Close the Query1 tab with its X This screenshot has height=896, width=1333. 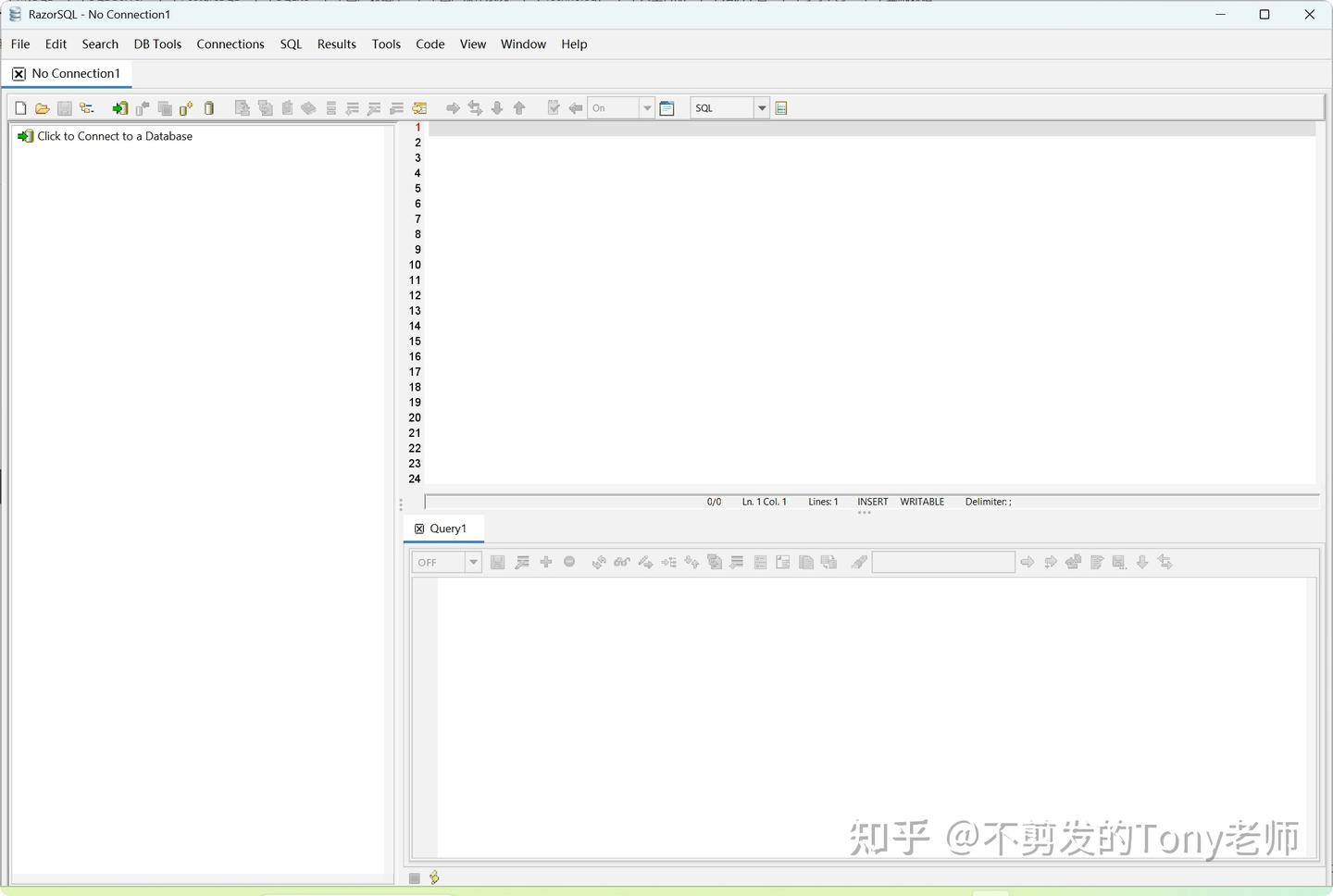tap(419, 529)
